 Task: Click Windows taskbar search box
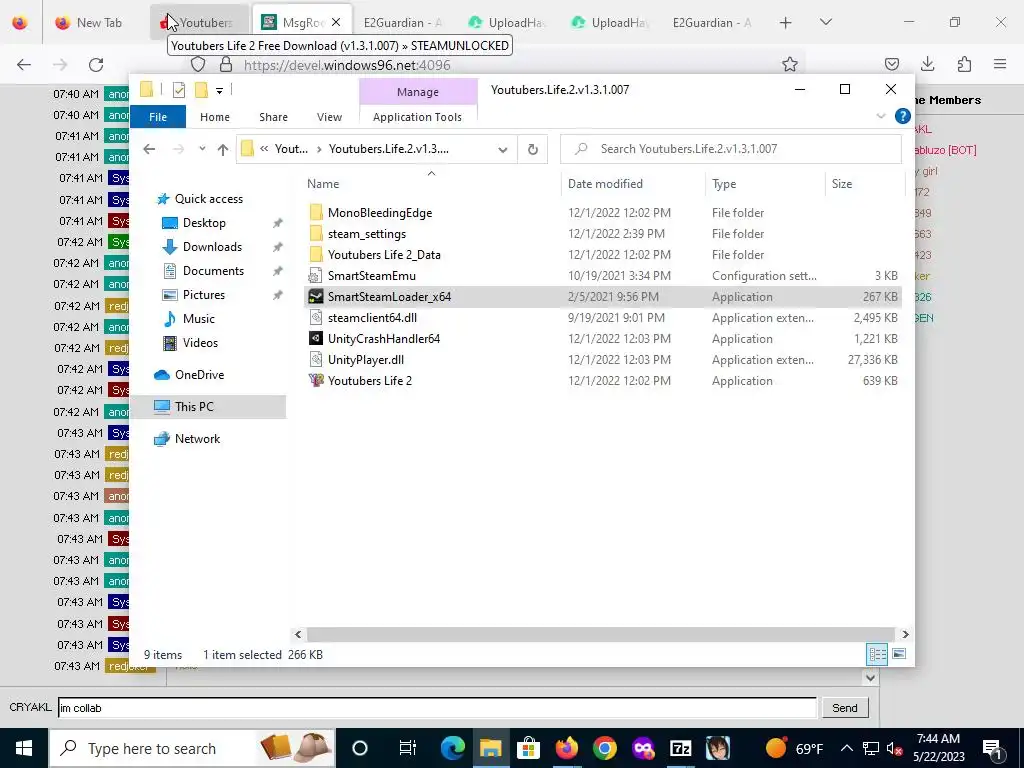click(191, 748)
